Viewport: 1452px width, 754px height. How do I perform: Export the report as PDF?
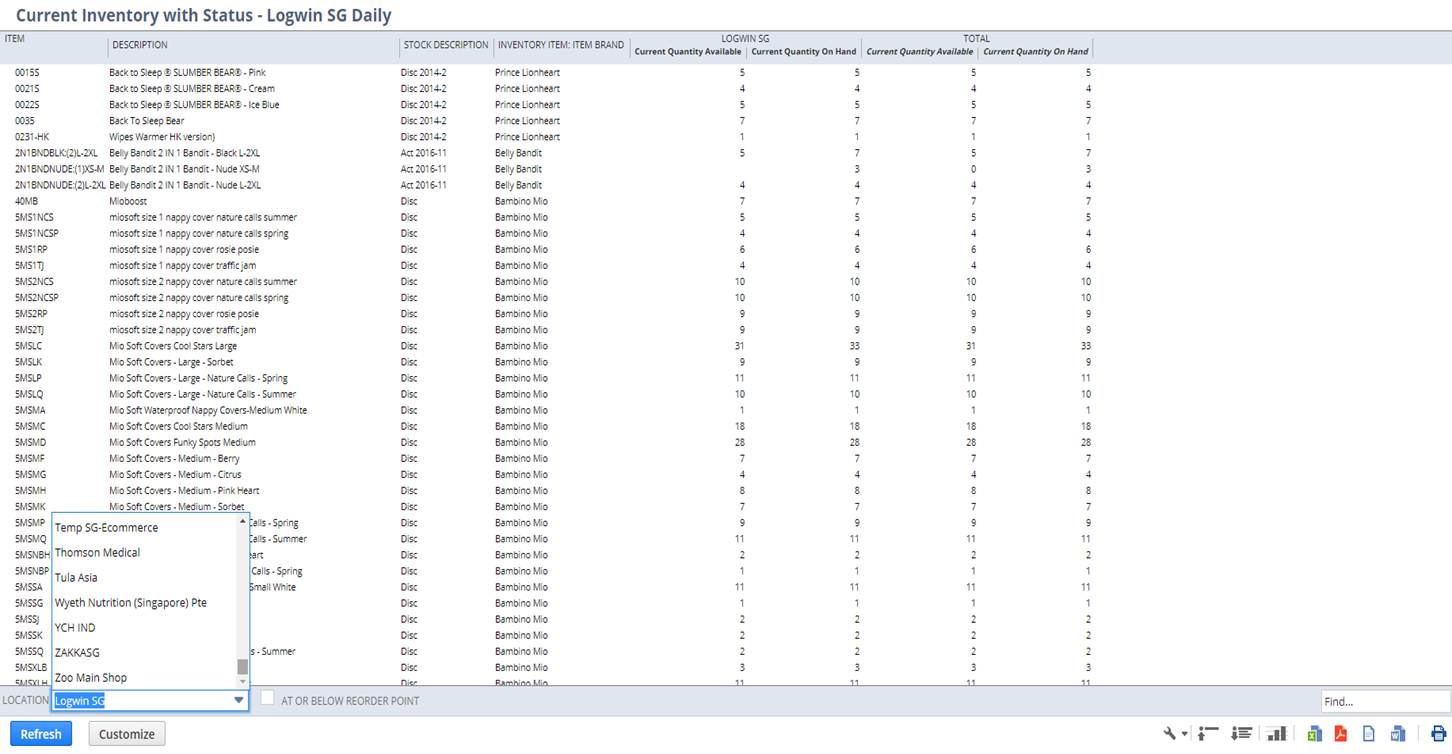[x=1341, y=734]
